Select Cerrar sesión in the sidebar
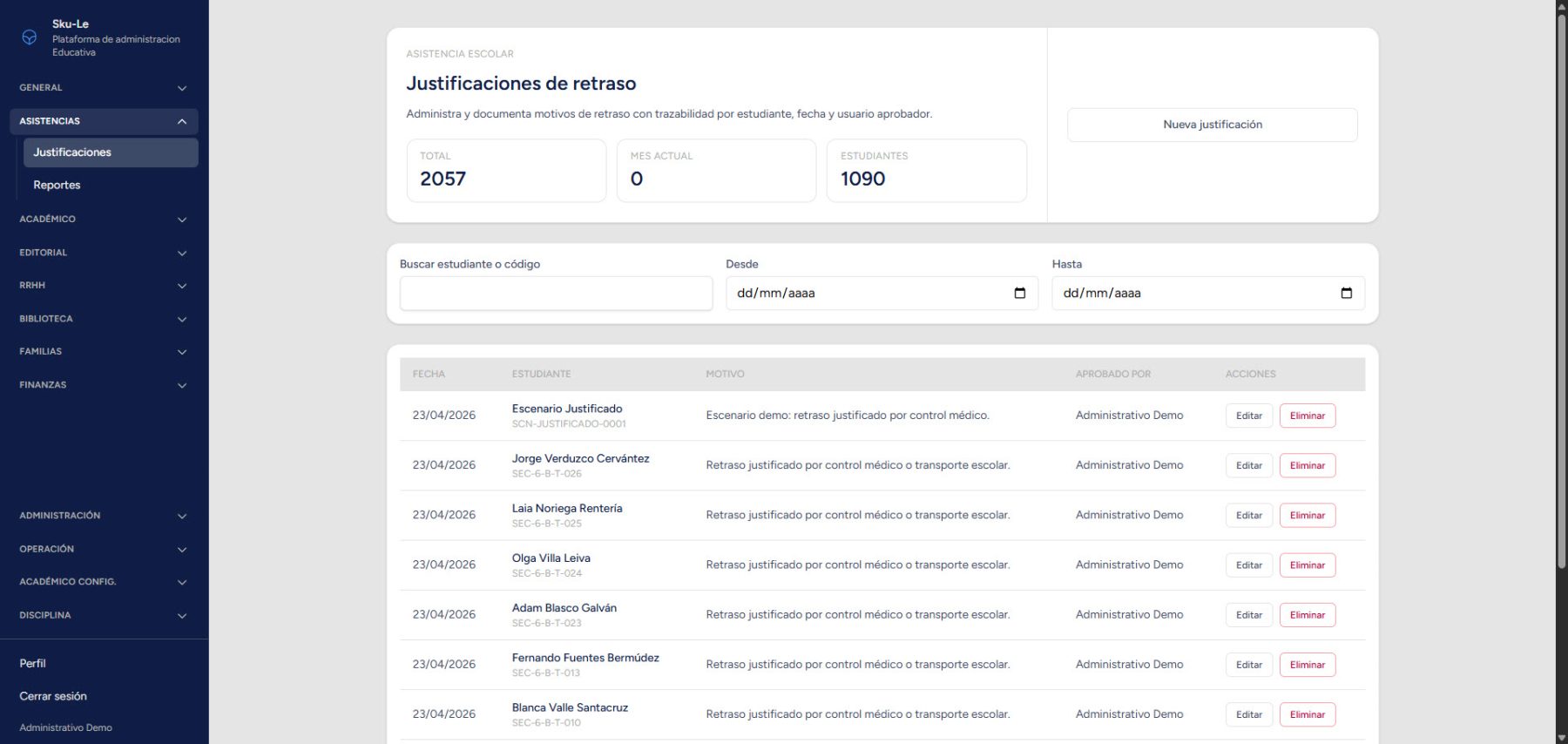The height and width of the screenshot is (744, 1568). click(53, 697)
